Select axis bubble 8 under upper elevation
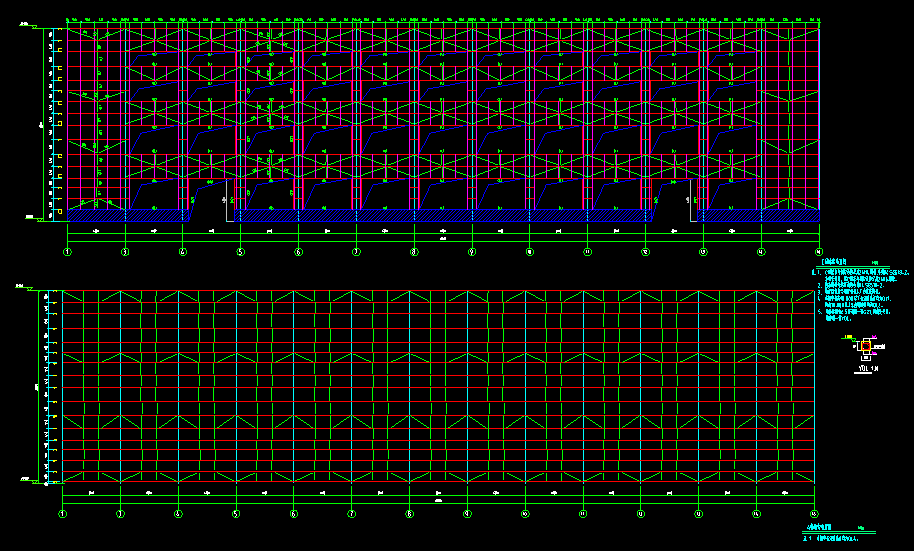This screenshot has width=914, height=551. click(x=414, y=252)
